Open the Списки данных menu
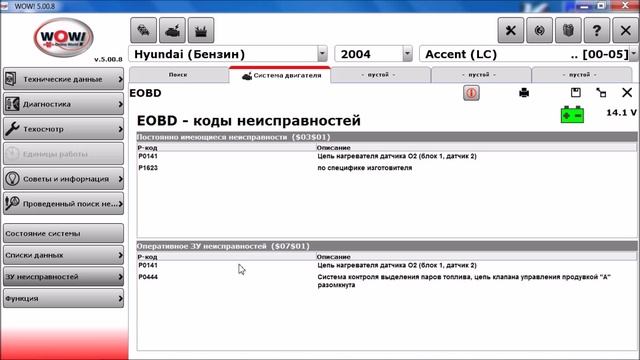Image resolution: width=640 pixels, height=360 pixels. tap(63, 255)
